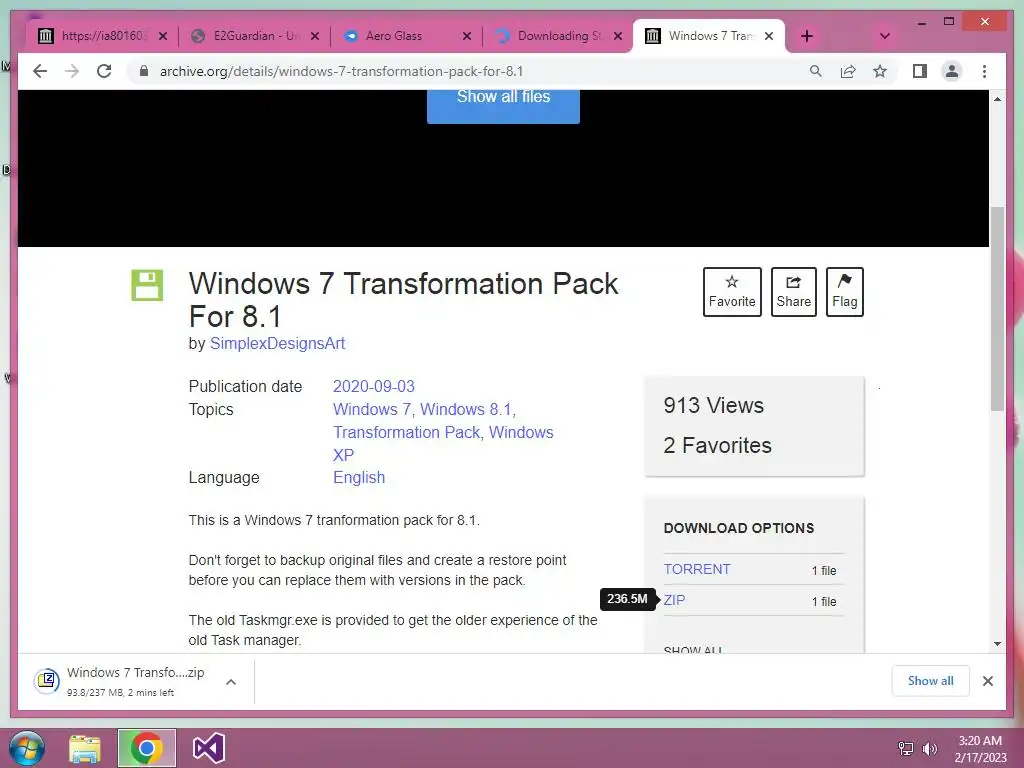Favorite this item with the star button
This screenshot has width=1024, height=768.
click(732, 291)
